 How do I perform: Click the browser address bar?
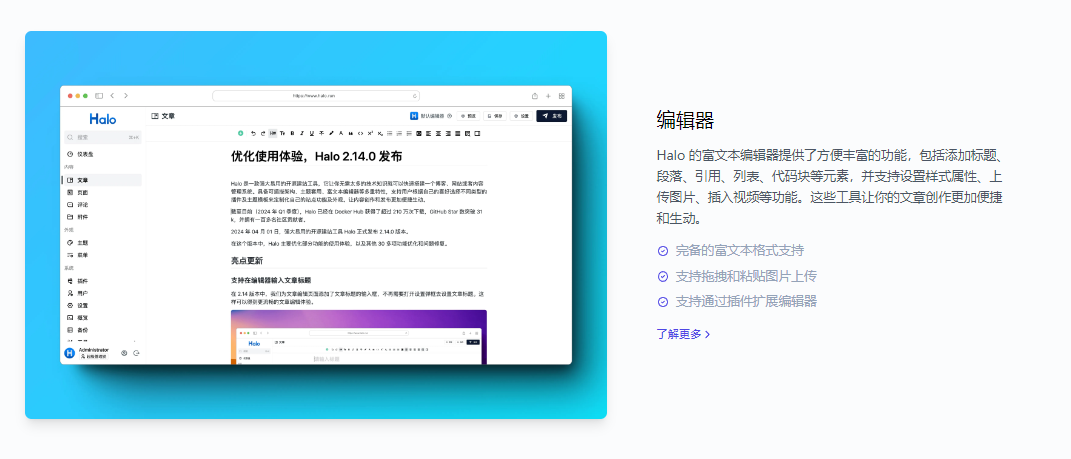[316, 96]
